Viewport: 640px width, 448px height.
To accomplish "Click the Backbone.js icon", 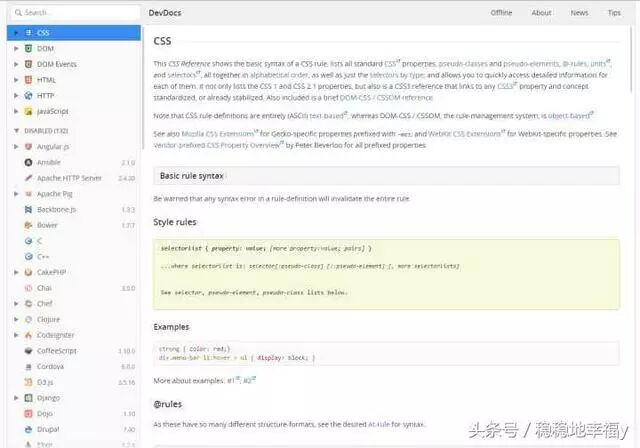I will 28,209.
